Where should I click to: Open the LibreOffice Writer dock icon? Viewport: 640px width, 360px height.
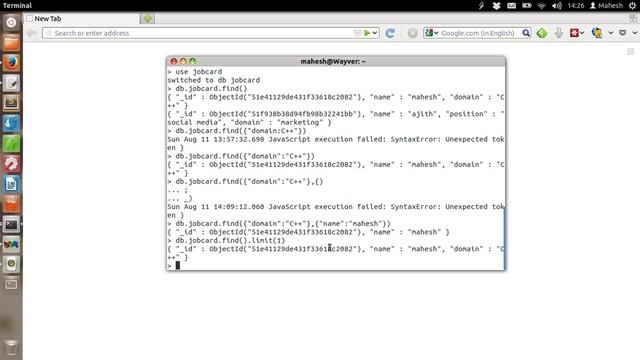click(x=11, y=184)
